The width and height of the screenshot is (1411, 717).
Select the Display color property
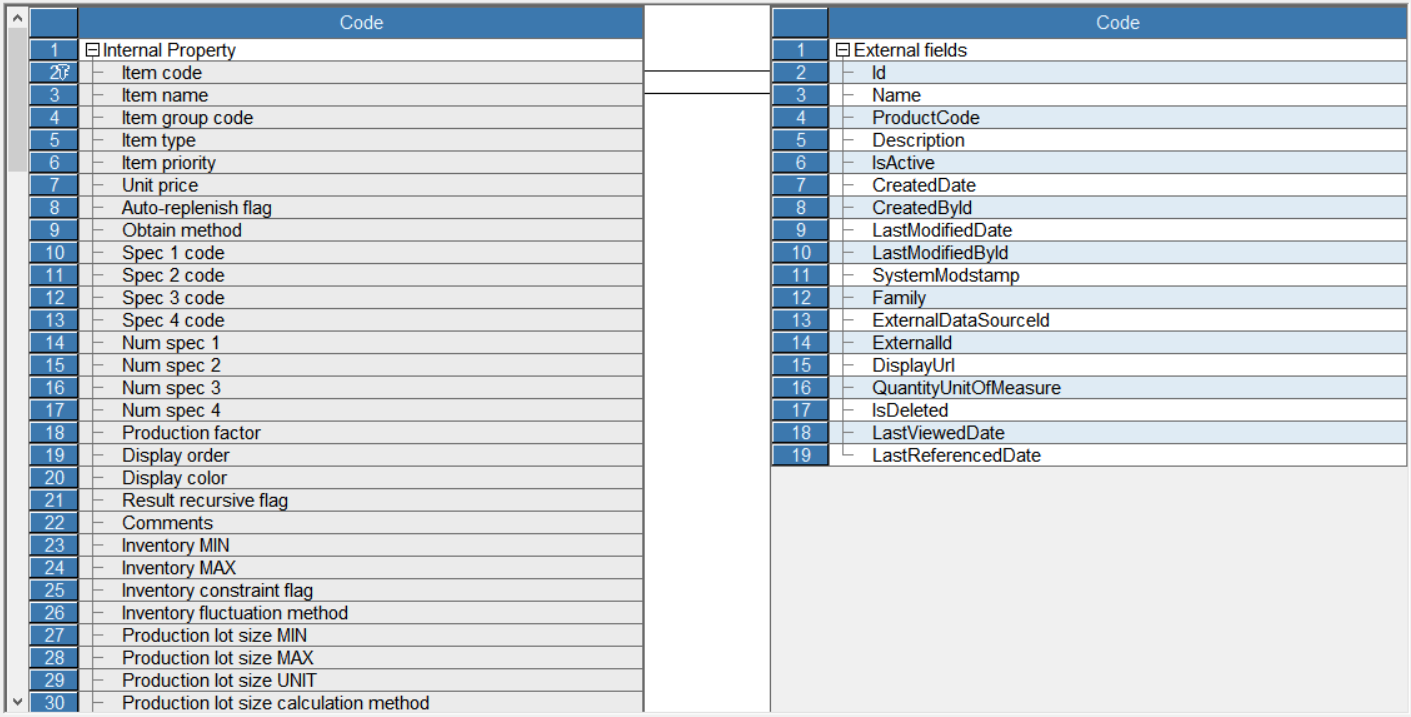click(x=174, y=478)
